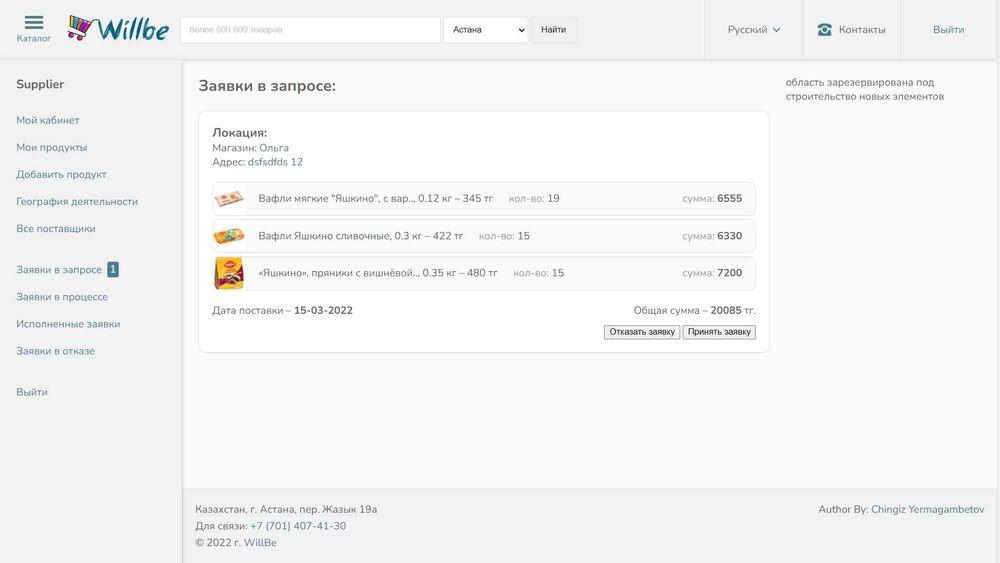Open the Каталог hamburger menu
Viewport: 1000px width, 563px height.
pyautogui.click(x=34, y=29)
